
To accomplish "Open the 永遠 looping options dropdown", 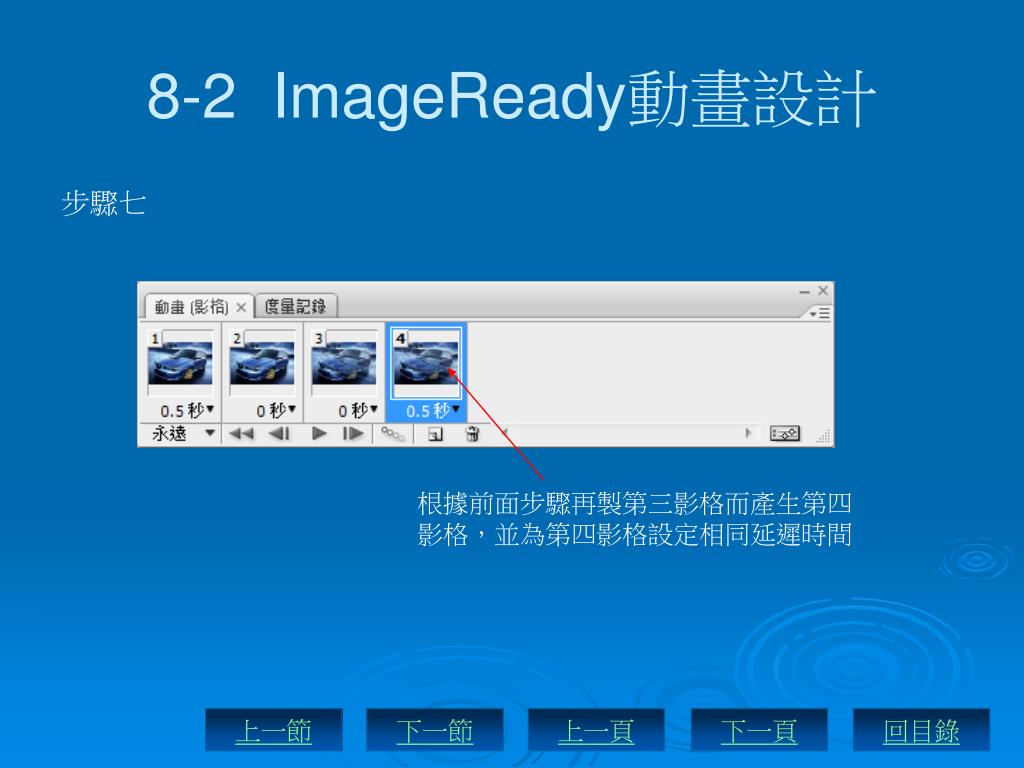I will point(183,434).
